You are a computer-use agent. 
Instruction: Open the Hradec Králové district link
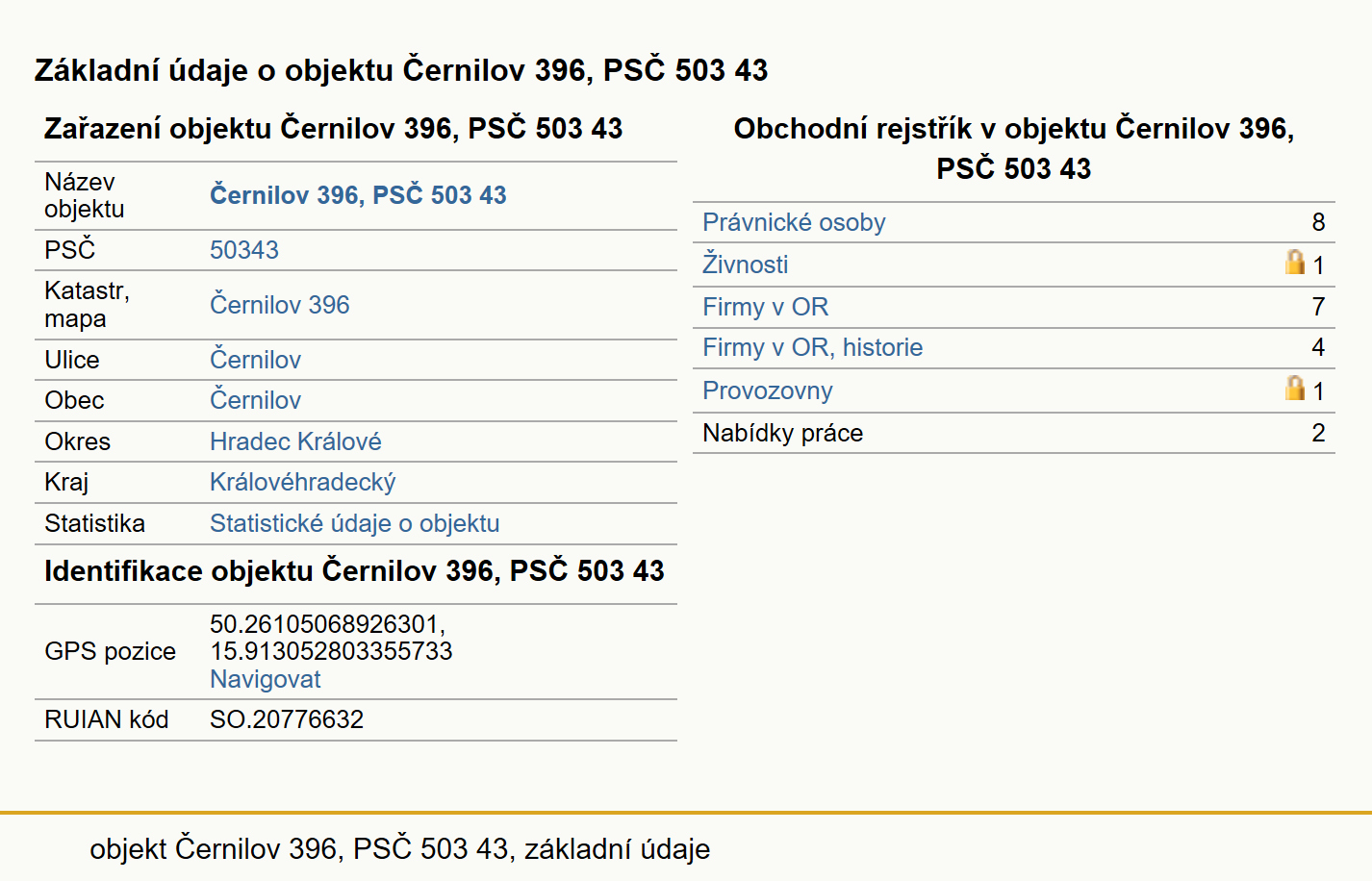(x=295, y=441)
